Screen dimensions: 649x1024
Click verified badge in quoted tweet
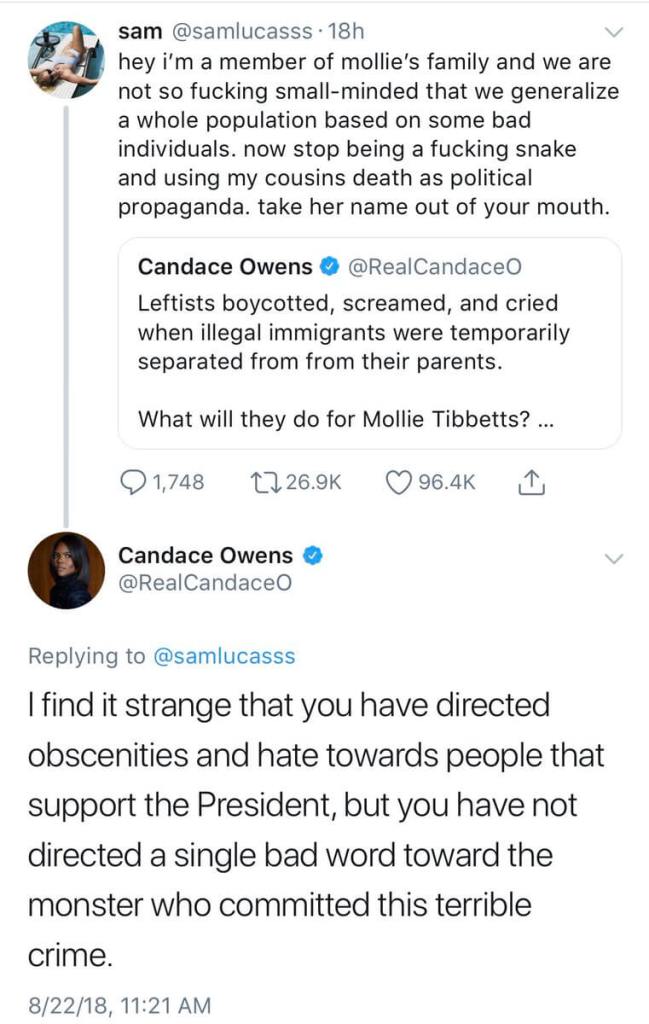point(329,267)
